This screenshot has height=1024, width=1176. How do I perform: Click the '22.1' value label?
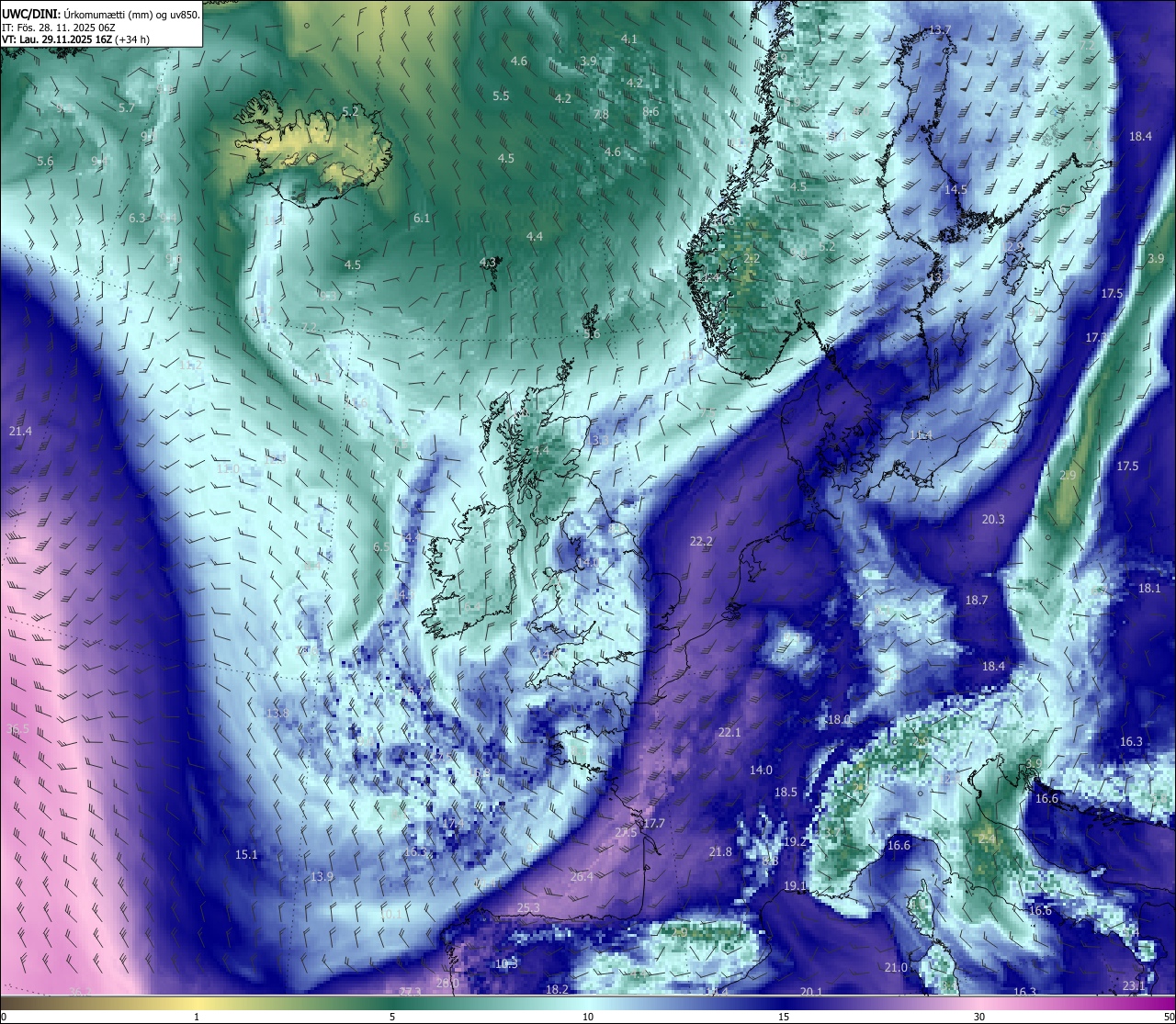tap(729, 732)
